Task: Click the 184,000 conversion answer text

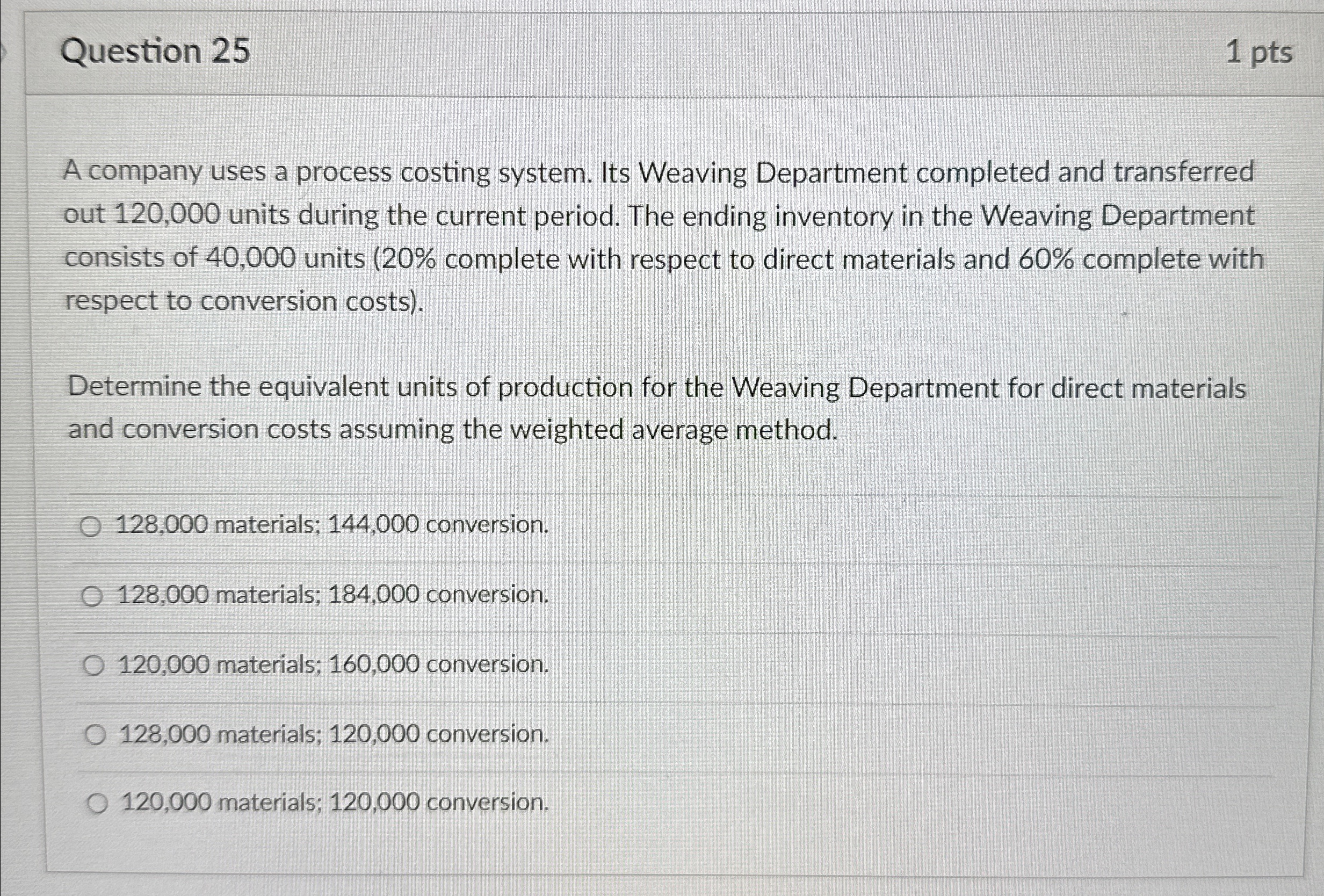Action: [x=439, y=595]
